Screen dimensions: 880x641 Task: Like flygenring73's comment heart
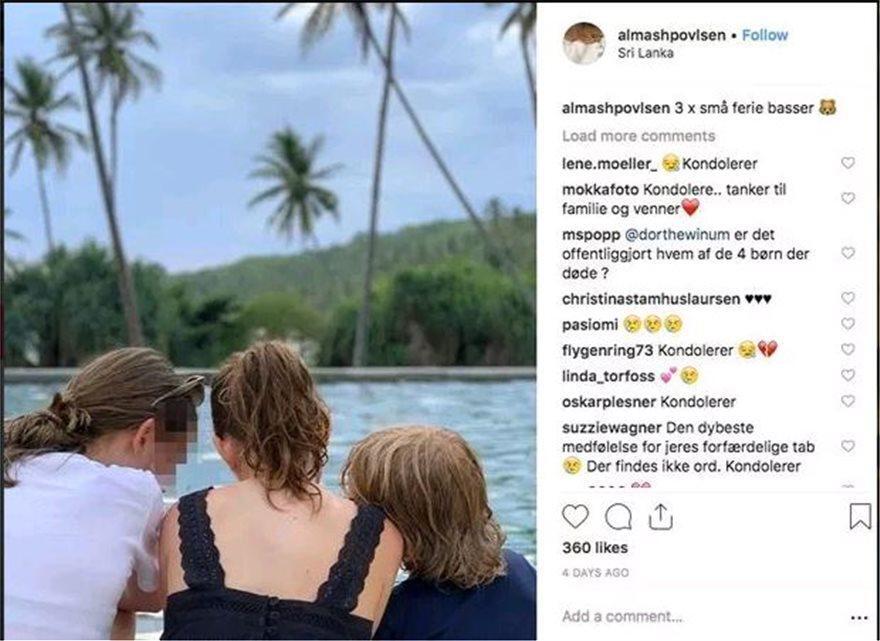point(848,350)
